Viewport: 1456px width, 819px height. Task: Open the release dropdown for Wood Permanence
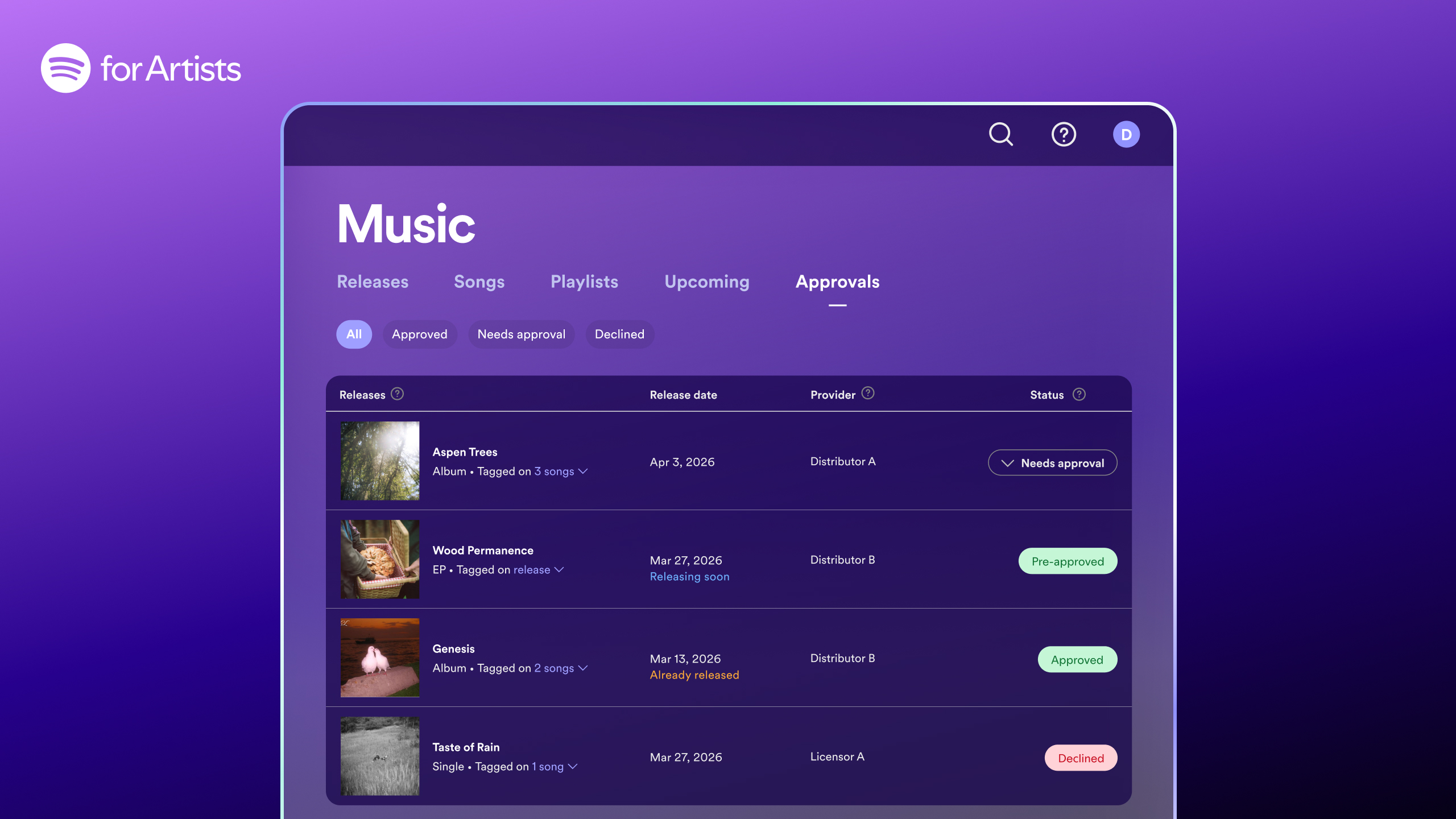[x=537, y=569]
